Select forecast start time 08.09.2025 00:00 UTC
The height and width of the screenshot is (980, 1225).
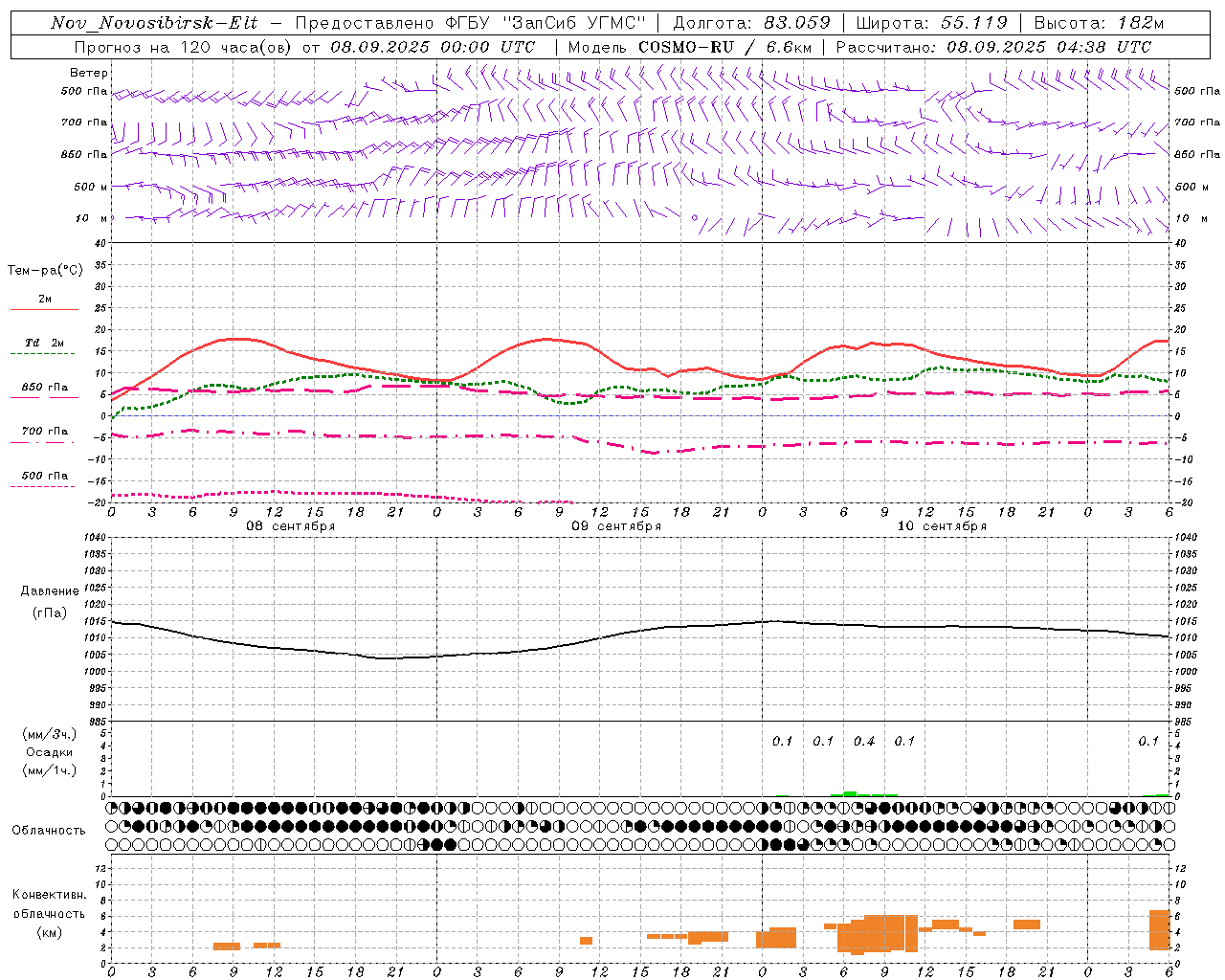click(x=433, y=47)
